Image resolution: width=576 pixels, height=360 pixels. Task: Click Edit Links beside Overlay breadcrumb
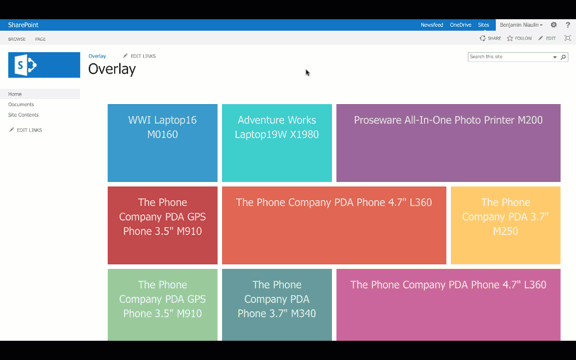(x=140, y=56)
